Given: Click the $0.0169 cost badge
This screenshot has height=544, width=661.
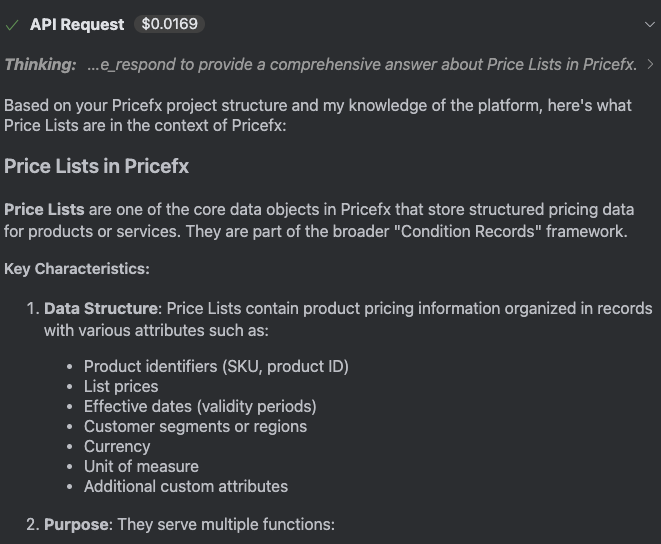Looking at the screenshot, I should pos(170,25).
